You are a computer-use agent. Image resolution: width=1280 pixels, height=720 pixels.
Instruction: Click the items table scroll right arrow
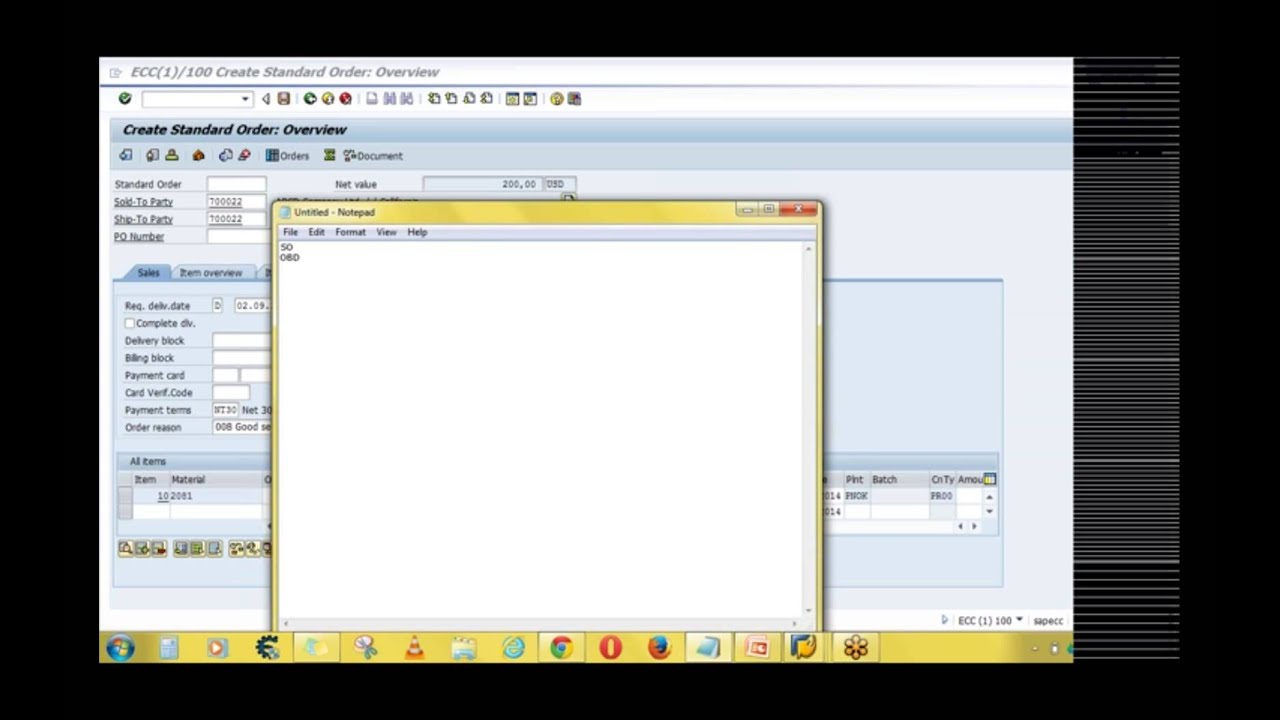click(x=975, y=527)
